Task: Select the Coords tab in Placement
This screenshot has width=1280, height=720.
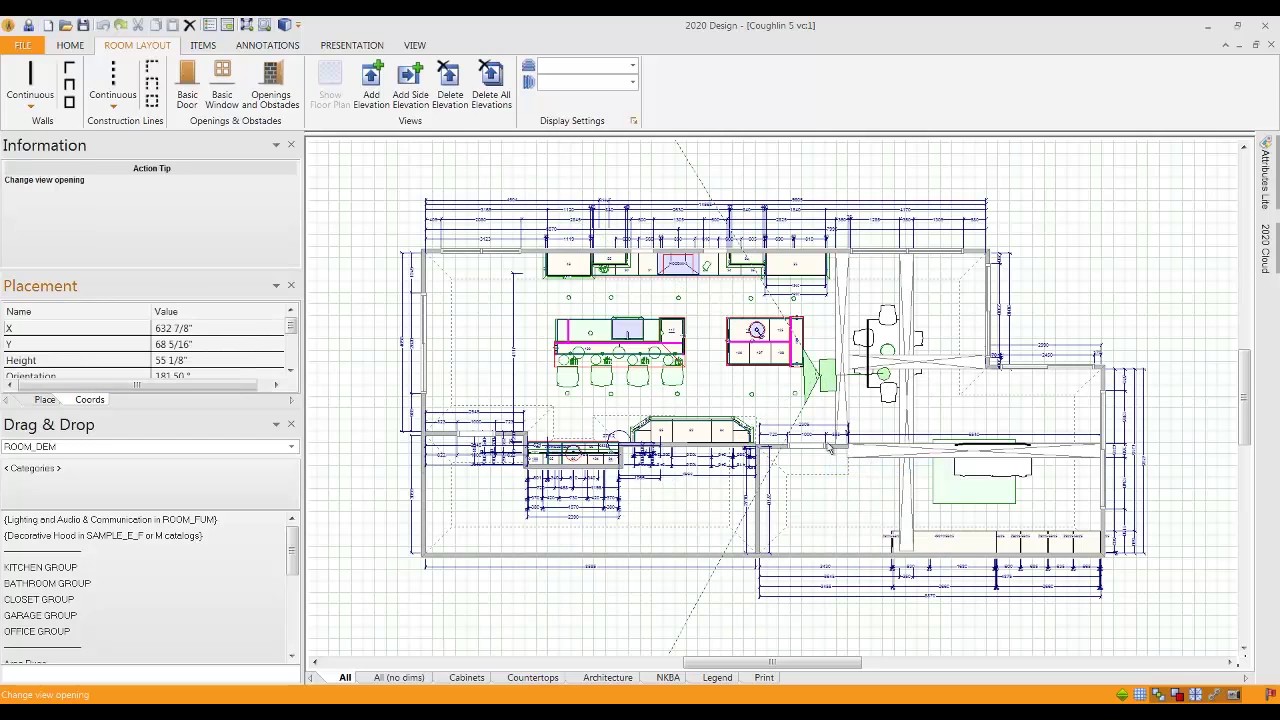Action: pos(89,399)
